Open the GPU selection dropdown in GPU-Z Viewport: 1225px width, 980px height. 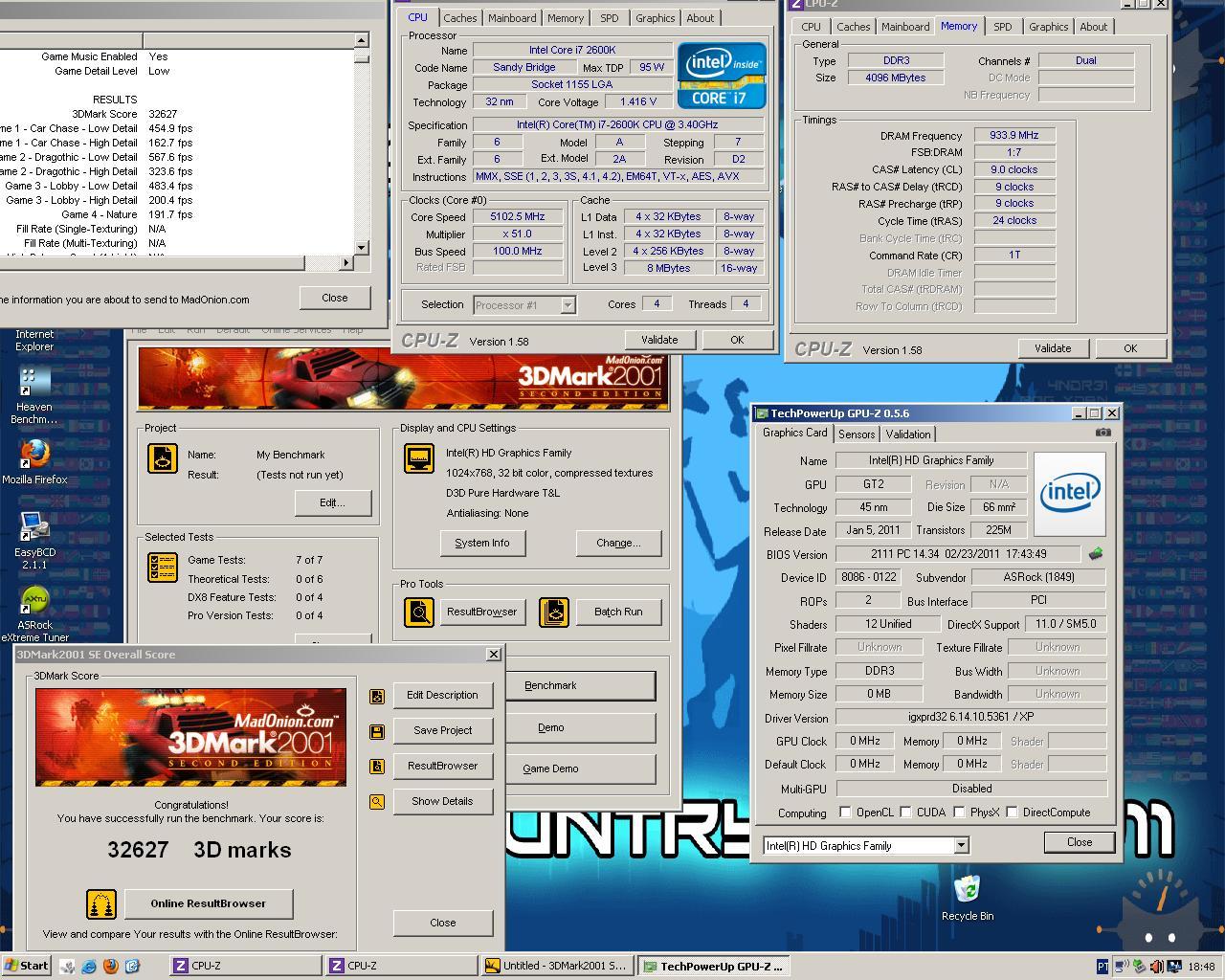click(x=961, y=845)
